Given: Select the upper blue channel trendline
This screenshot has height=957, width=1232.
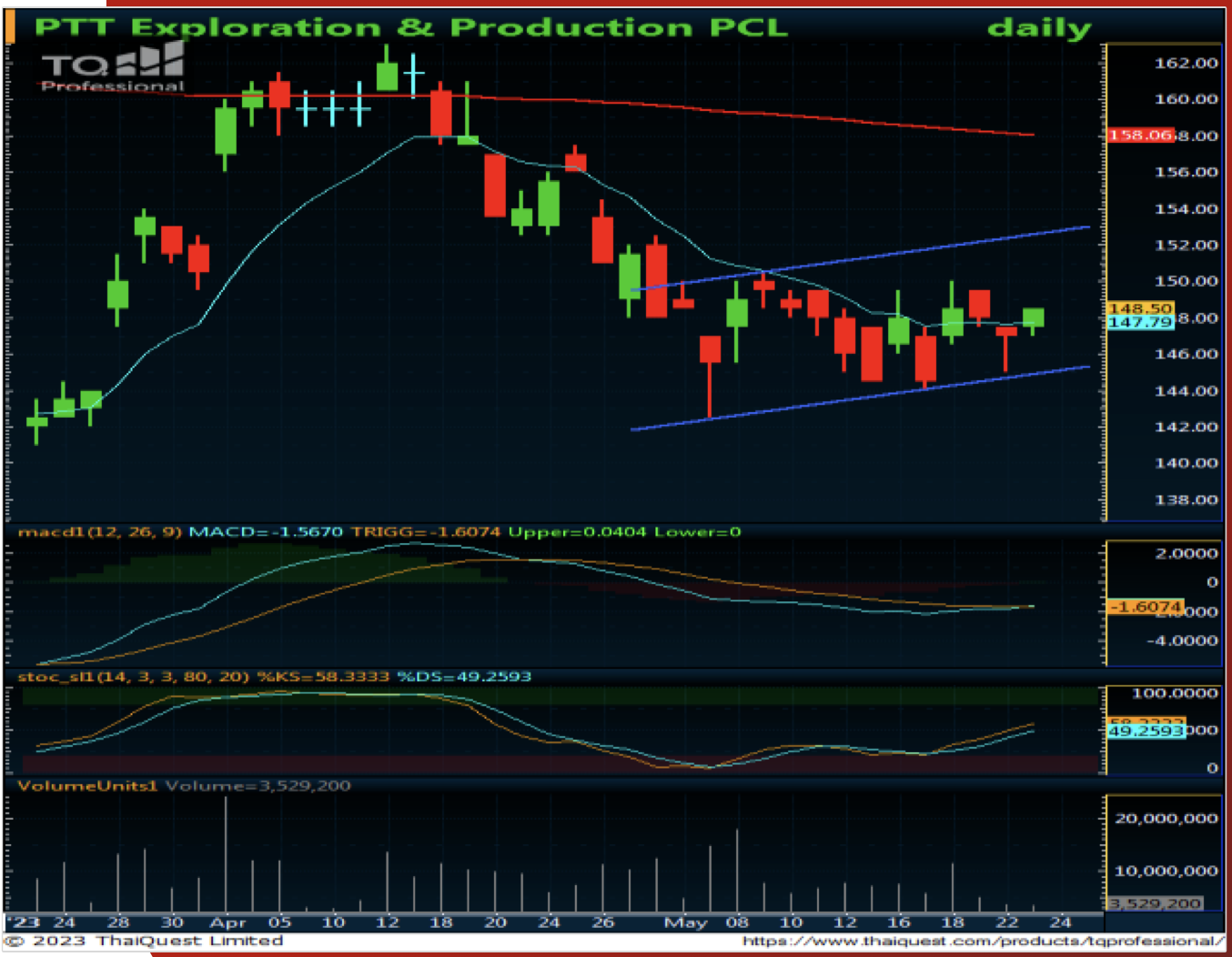Looking at the screenshot, I should pos(860,258).
